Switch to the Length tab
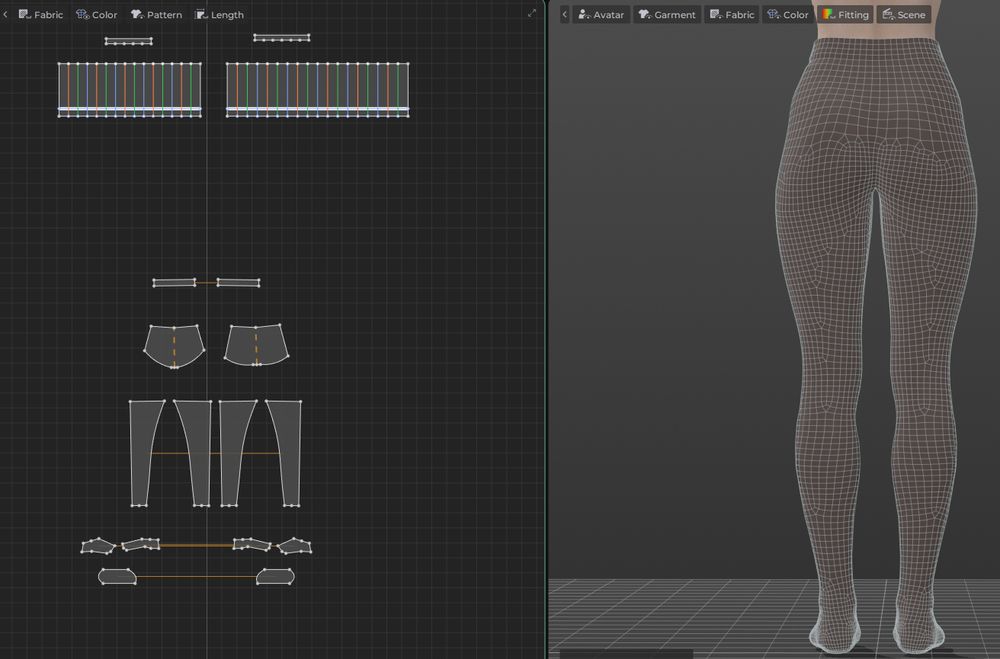This screenshot has height=659, width=1000. [219, 14]
